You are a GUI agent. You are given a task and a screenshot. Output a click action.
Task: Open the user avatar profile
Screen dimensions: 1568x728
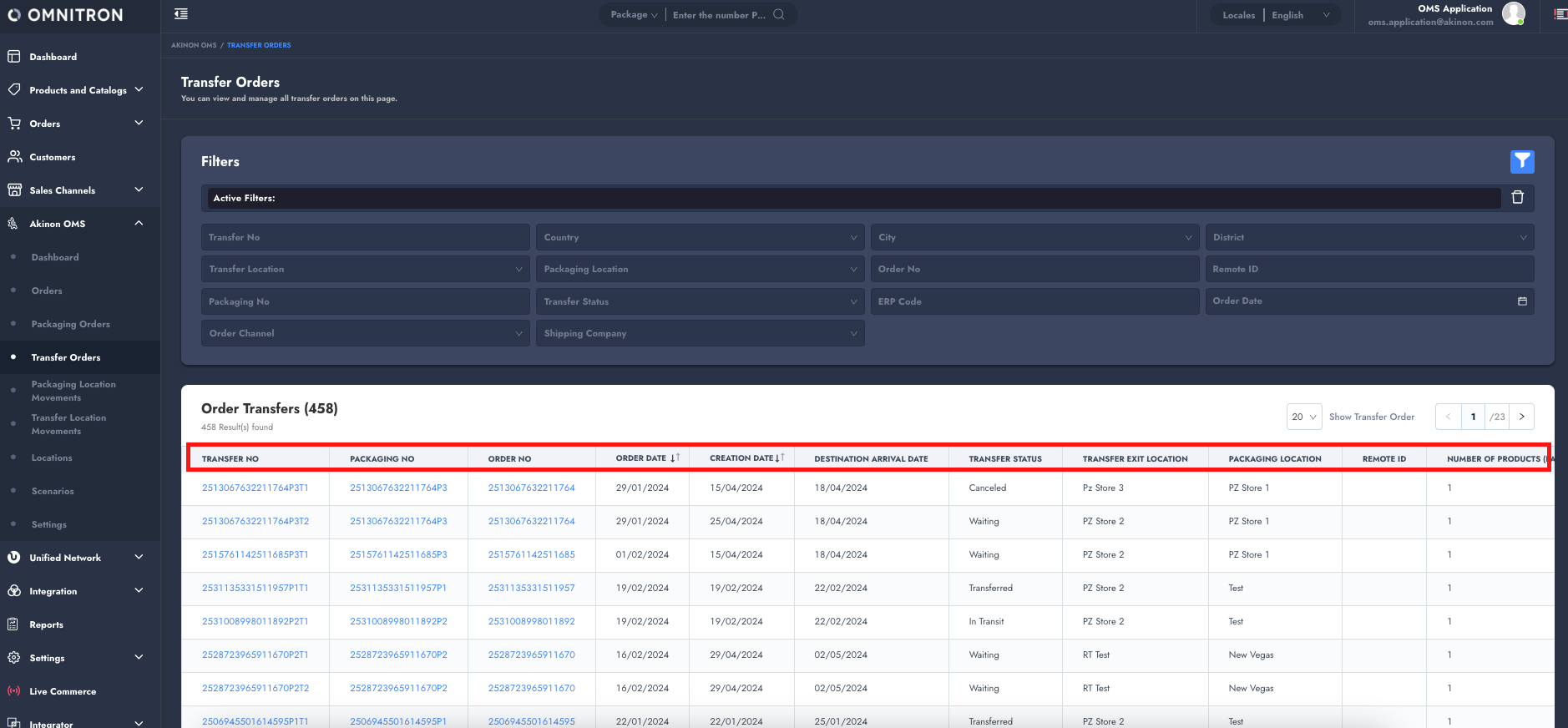tap(1513, 13)
